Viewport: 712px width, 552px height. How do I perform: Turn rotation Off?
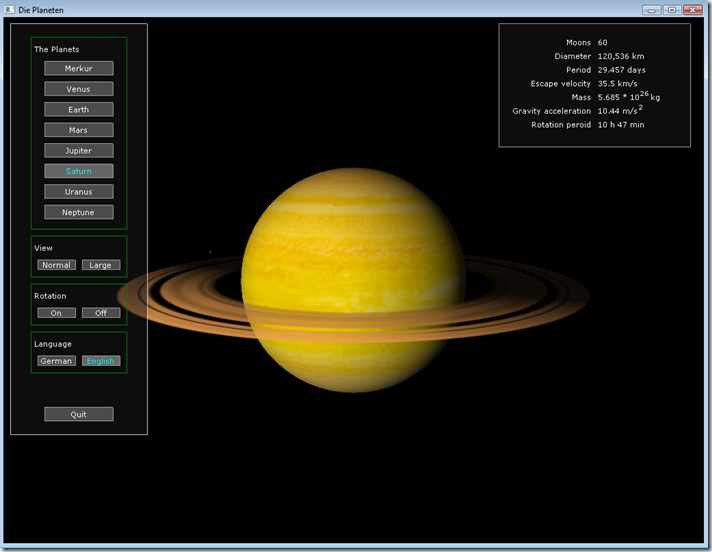[101, 313]
